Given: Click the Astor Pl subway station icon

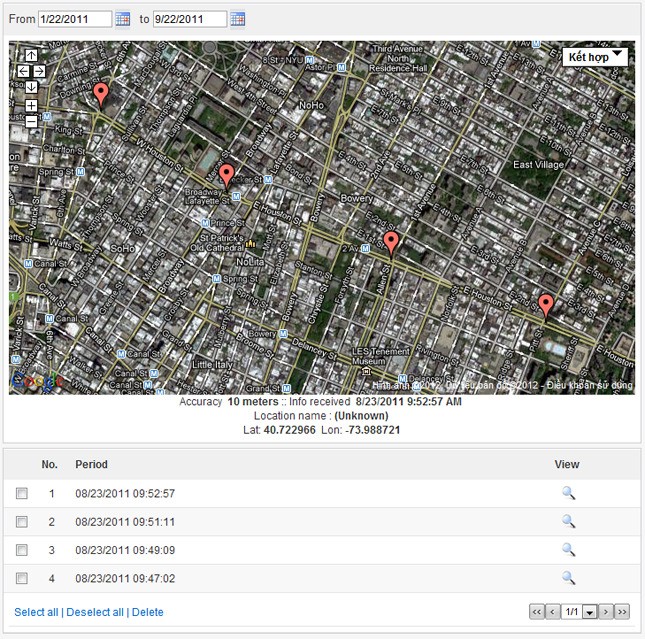Looking at the screenshot, I should point(341,67).
